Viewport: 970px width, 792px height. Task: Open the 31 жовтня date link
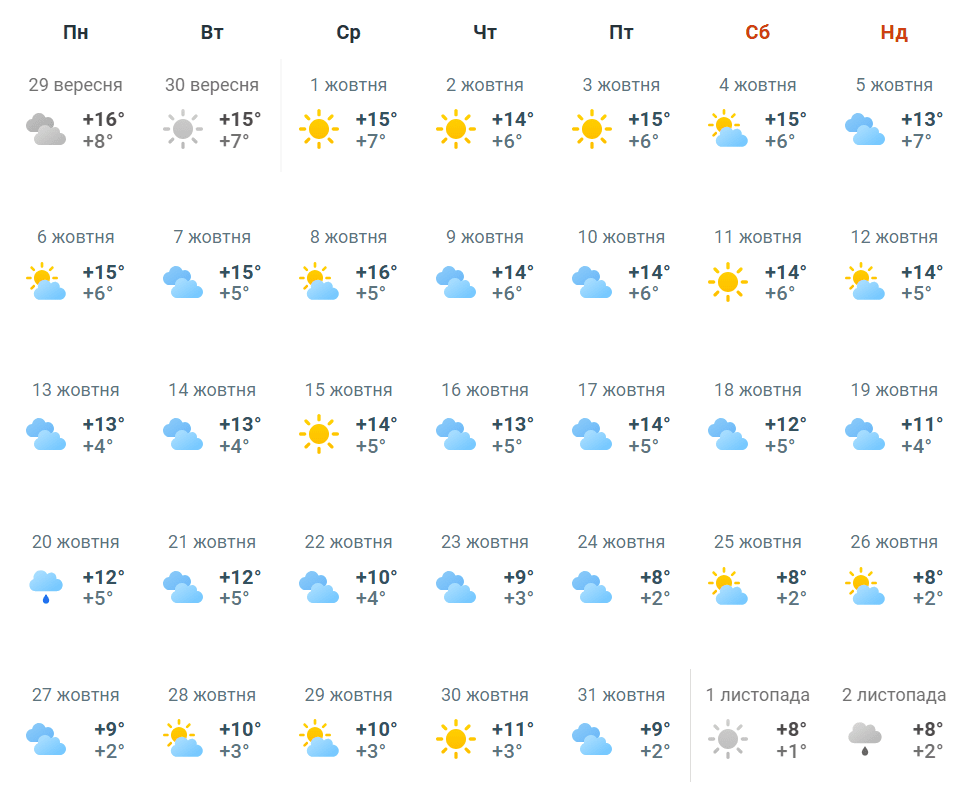(621, 695)
